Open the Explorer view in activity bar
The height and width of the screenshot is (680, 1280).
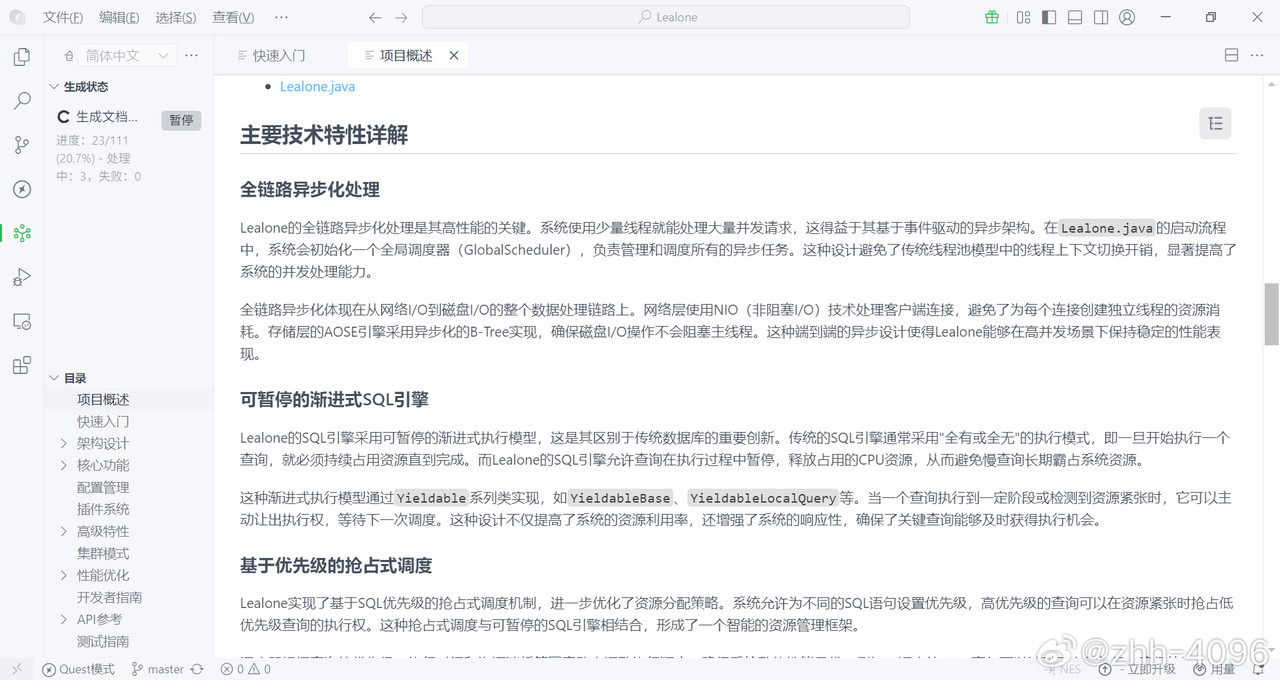[22, 57]
